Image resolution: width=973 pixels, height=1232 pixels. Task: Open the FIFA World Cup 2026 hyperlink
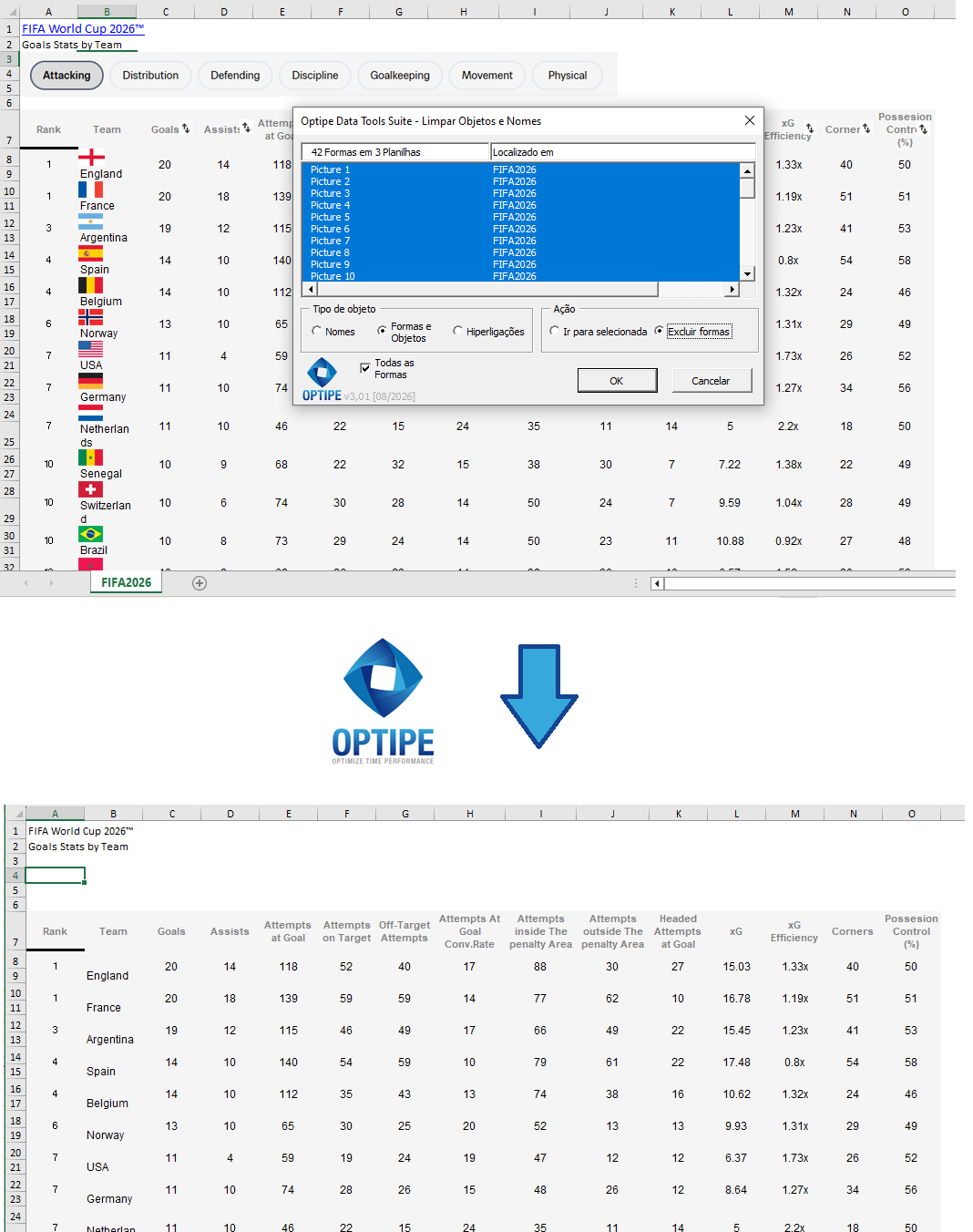pos(83,28)
